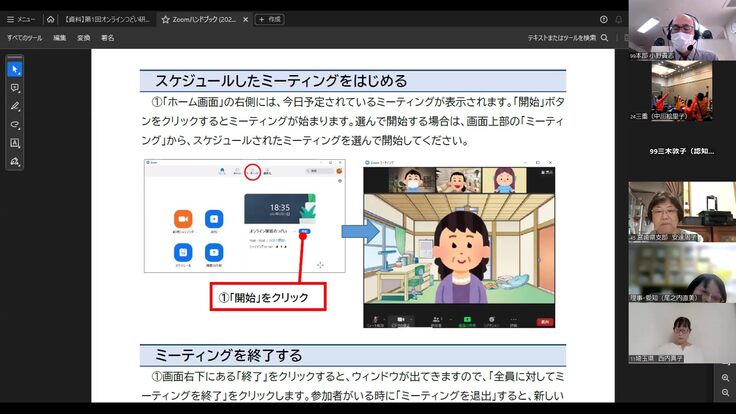Go to Acrobat home icon
The image size is (736, 414).
(x=51, y=19)
